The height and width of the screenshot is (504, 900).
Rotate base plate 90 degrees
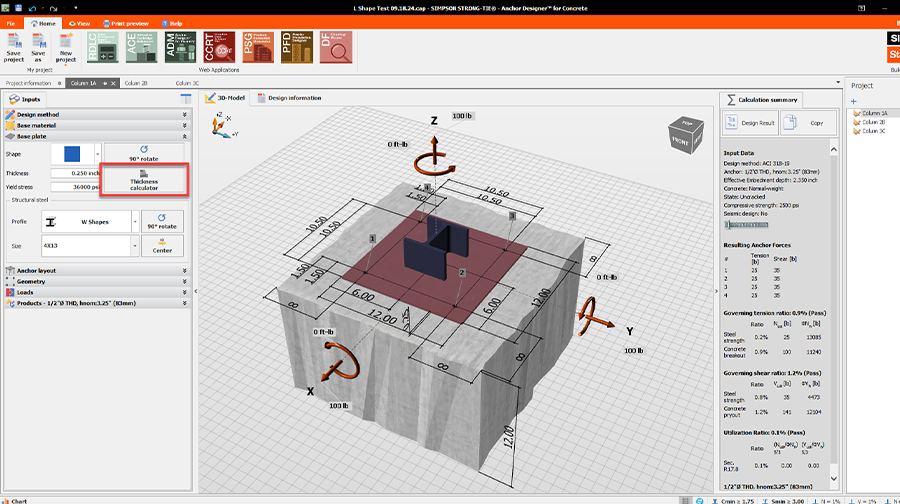tap(144, 153)
